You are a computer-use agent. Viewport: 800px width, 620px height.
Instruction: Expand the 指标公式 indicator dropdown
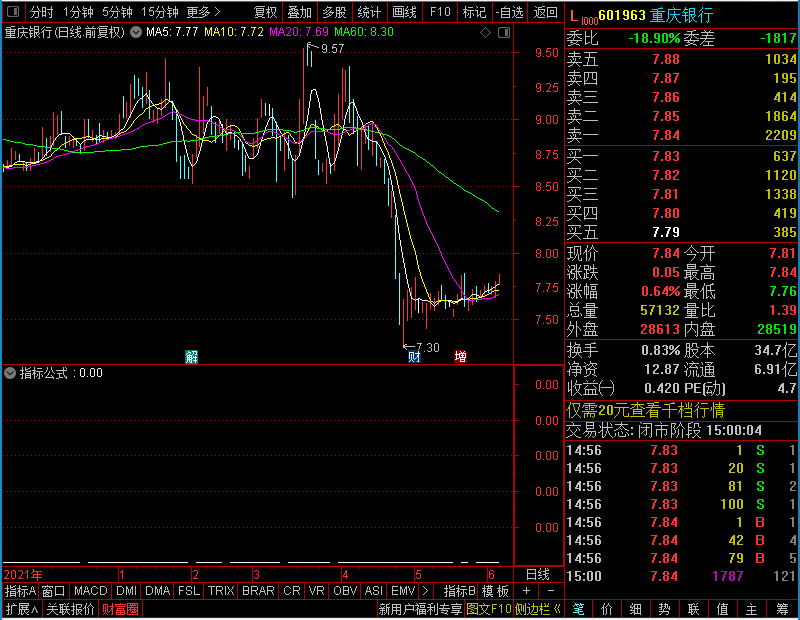click(x=10, y=373)
